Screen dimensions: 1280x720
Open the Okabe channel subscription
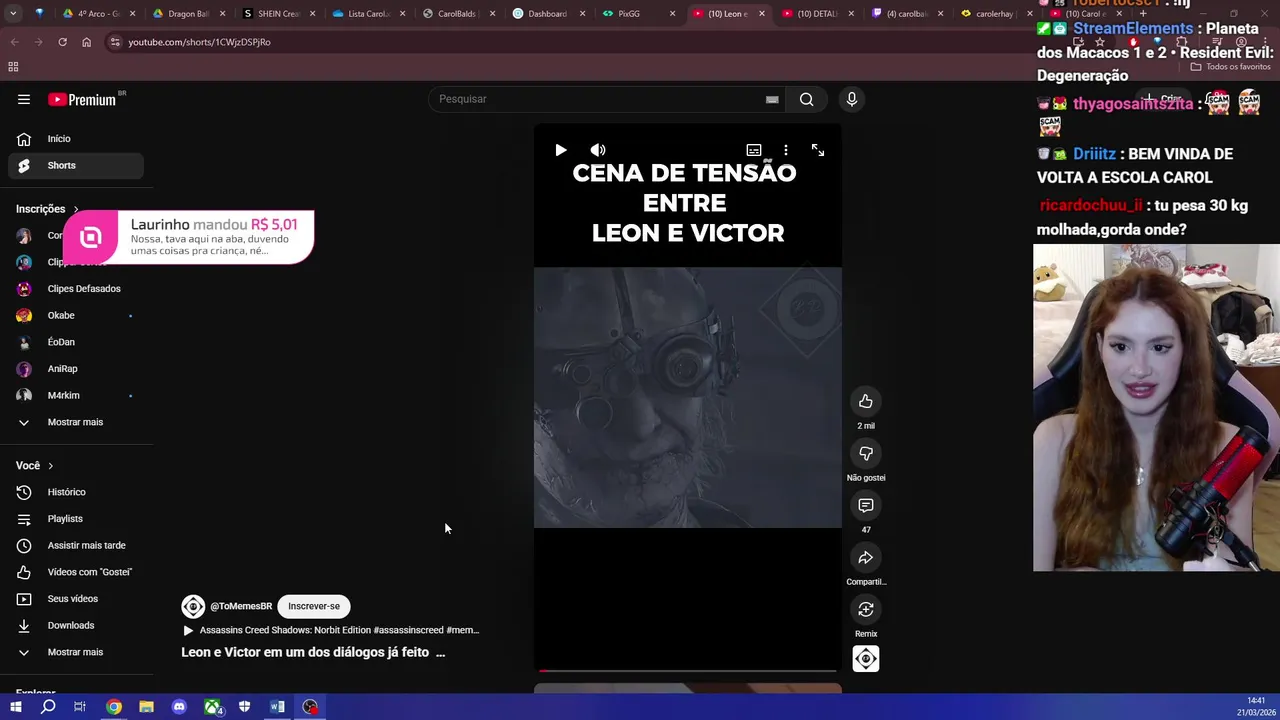(x=76, y=315)
